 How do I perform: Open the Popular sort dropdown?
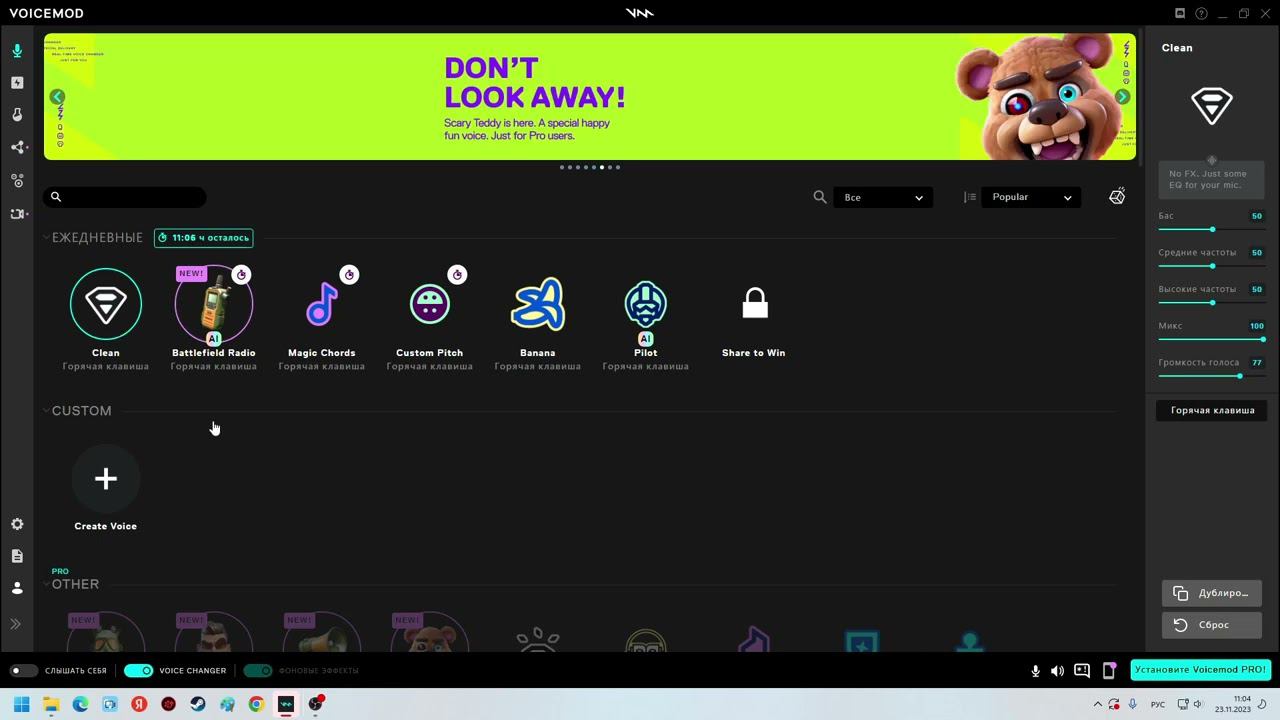point(1032,197)
